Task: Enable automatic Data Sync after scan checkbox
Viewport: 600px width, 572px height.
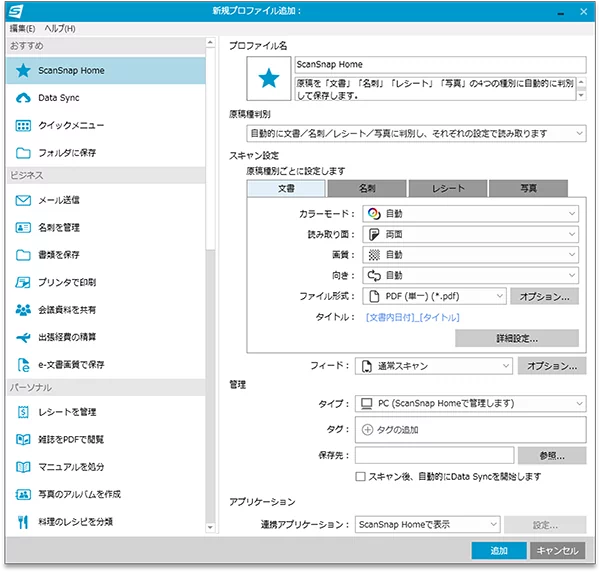Action: (x=360, y=477)
